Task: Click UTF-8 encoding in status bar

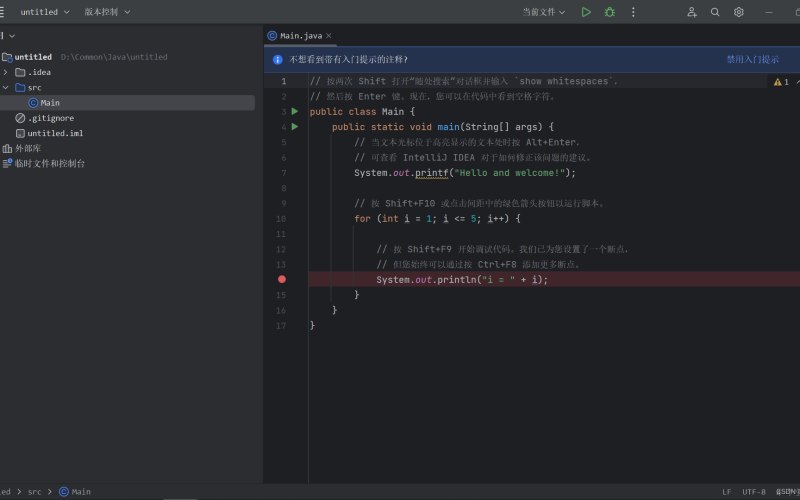Action: [754, 492]
